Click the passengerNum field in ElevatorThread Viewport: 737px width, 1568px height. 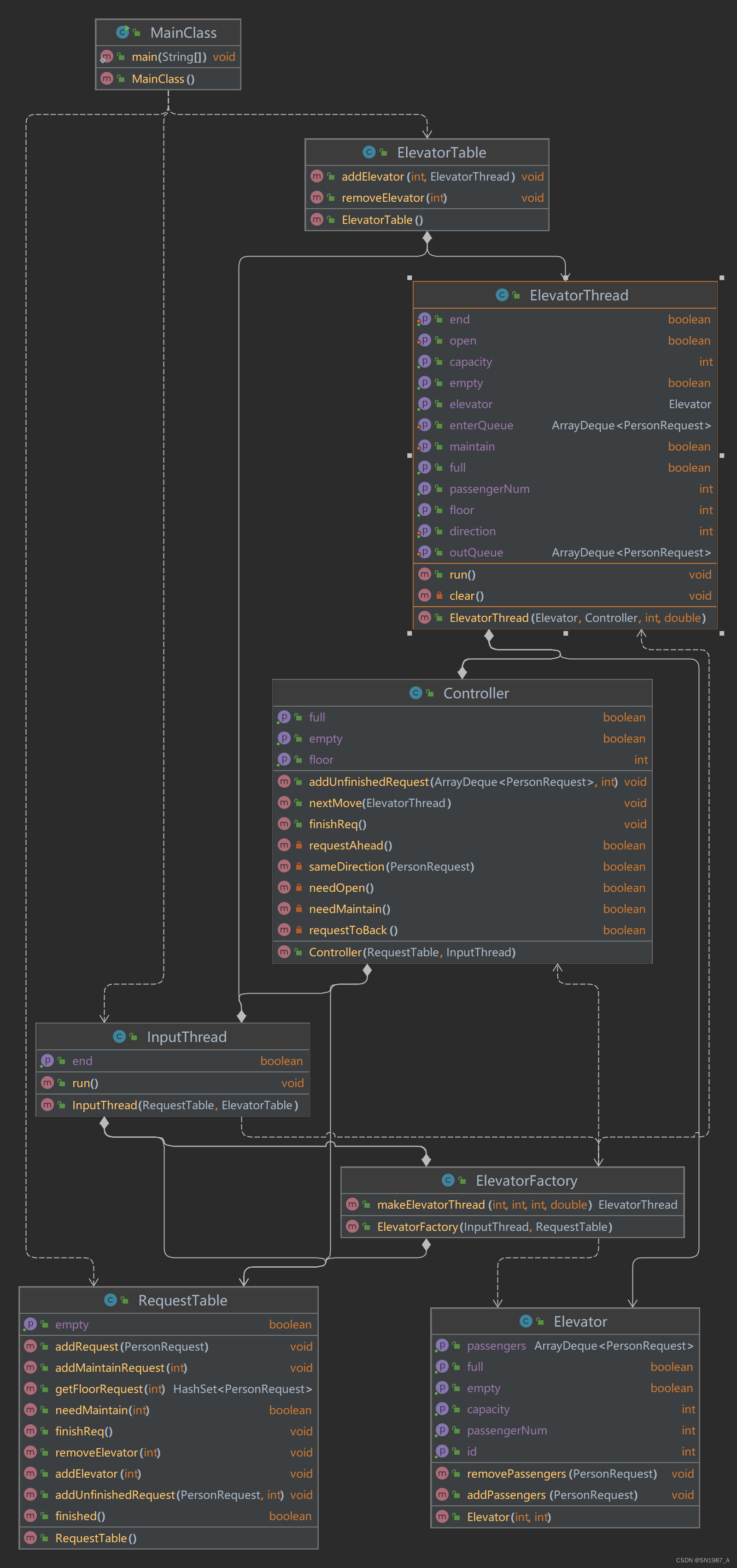click(565, 489)
